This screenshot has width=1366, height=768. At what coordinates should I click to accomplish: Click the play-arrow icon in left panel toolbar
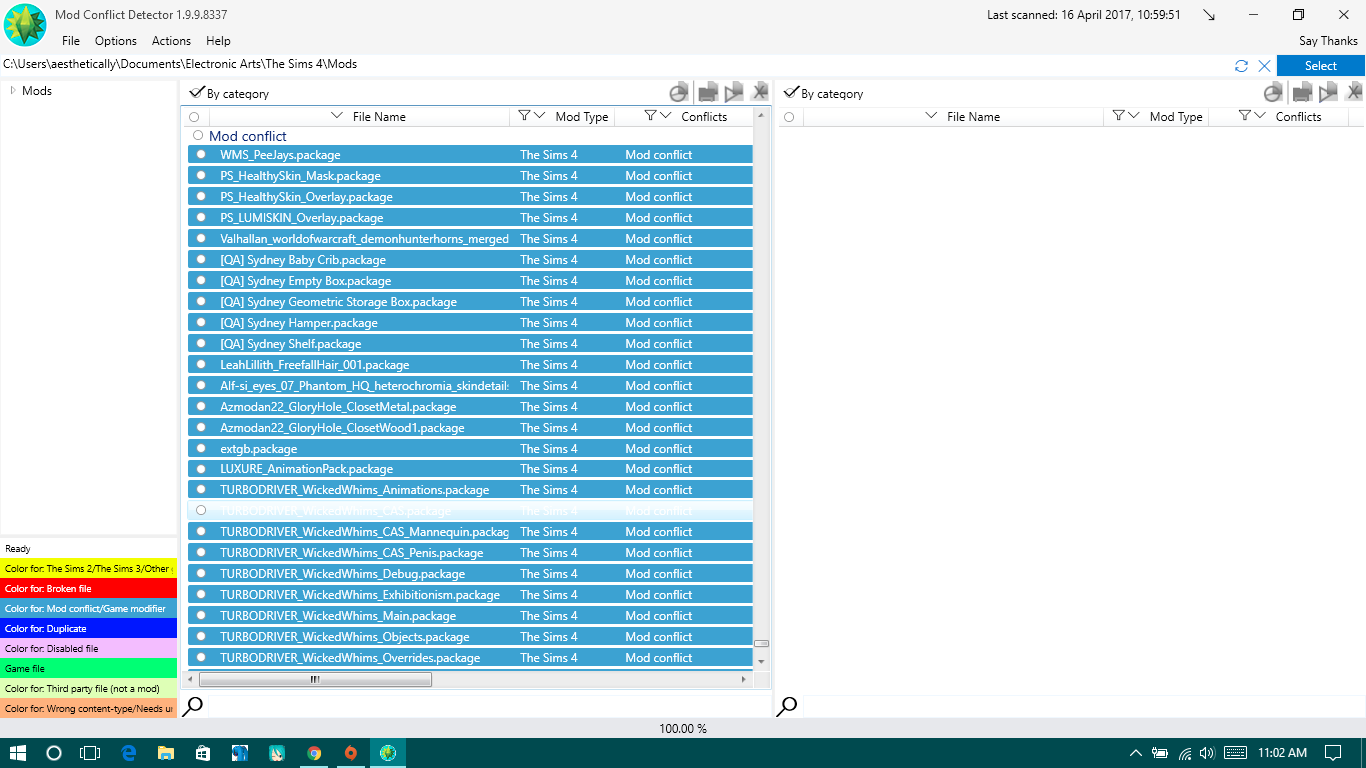coord(734,92)
